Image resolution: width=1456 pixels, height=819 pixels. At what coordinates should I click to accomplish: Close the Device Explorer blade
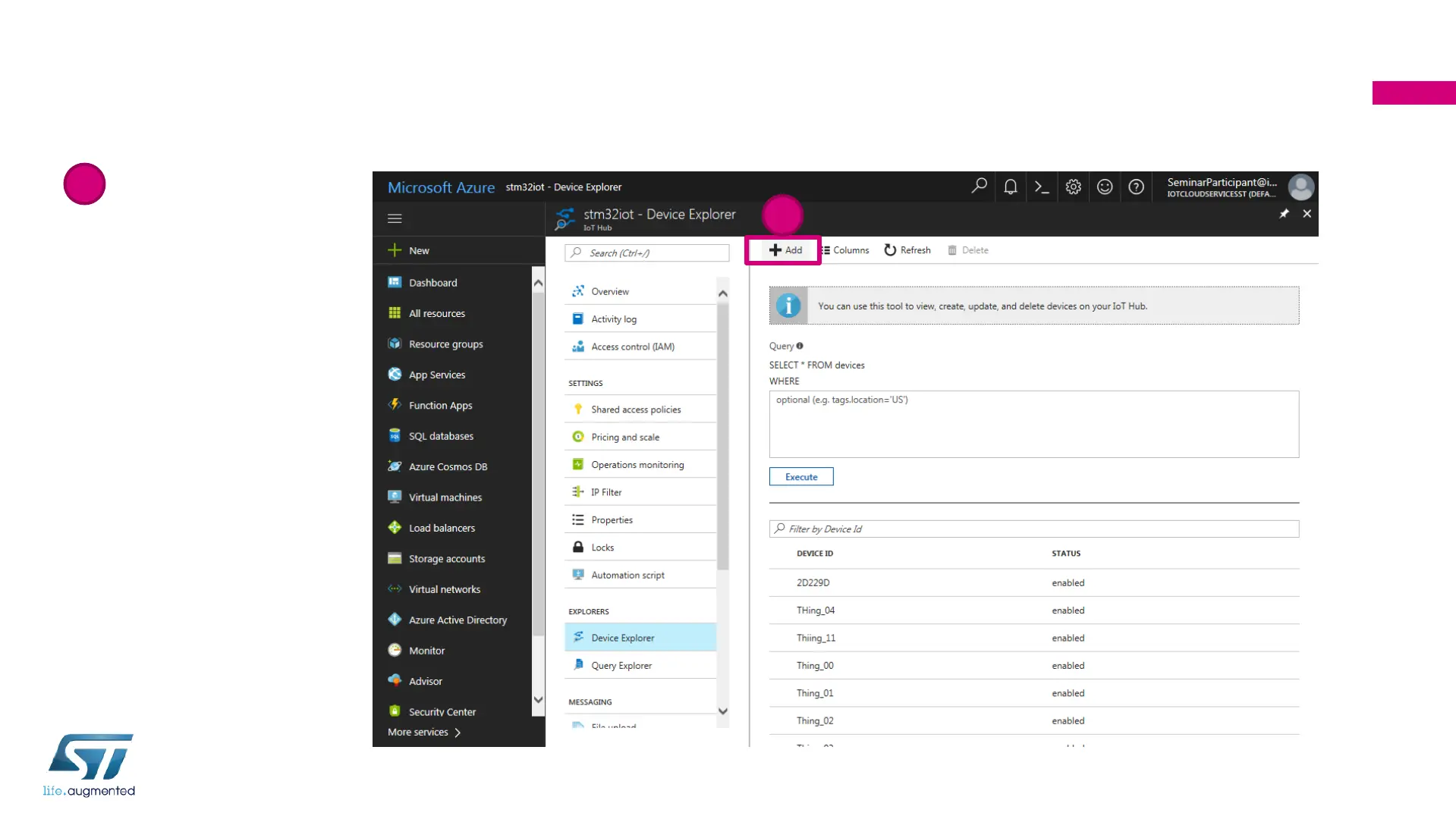1307,214
